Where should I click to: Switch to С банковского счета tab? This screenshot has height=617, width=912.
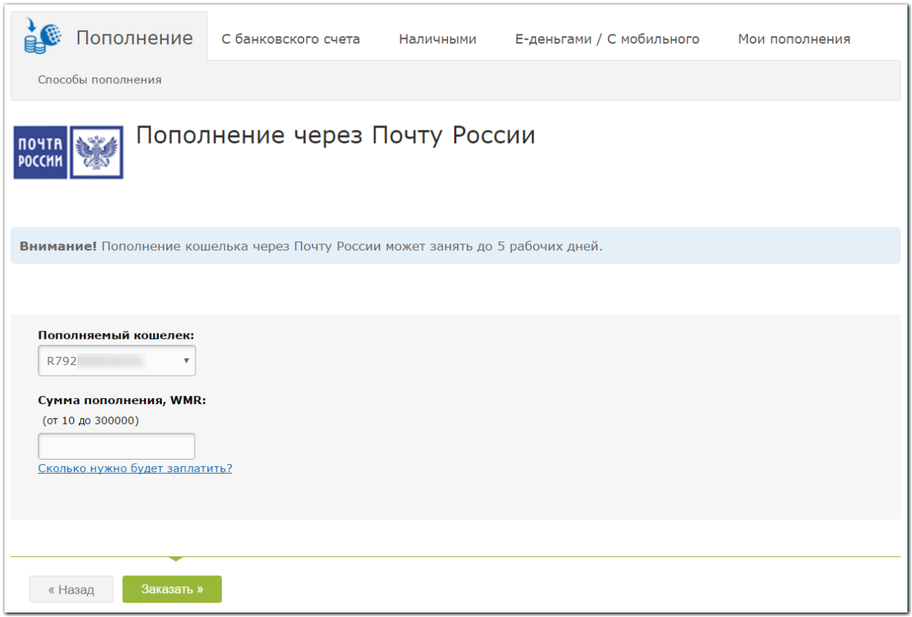tap(290, 39)
